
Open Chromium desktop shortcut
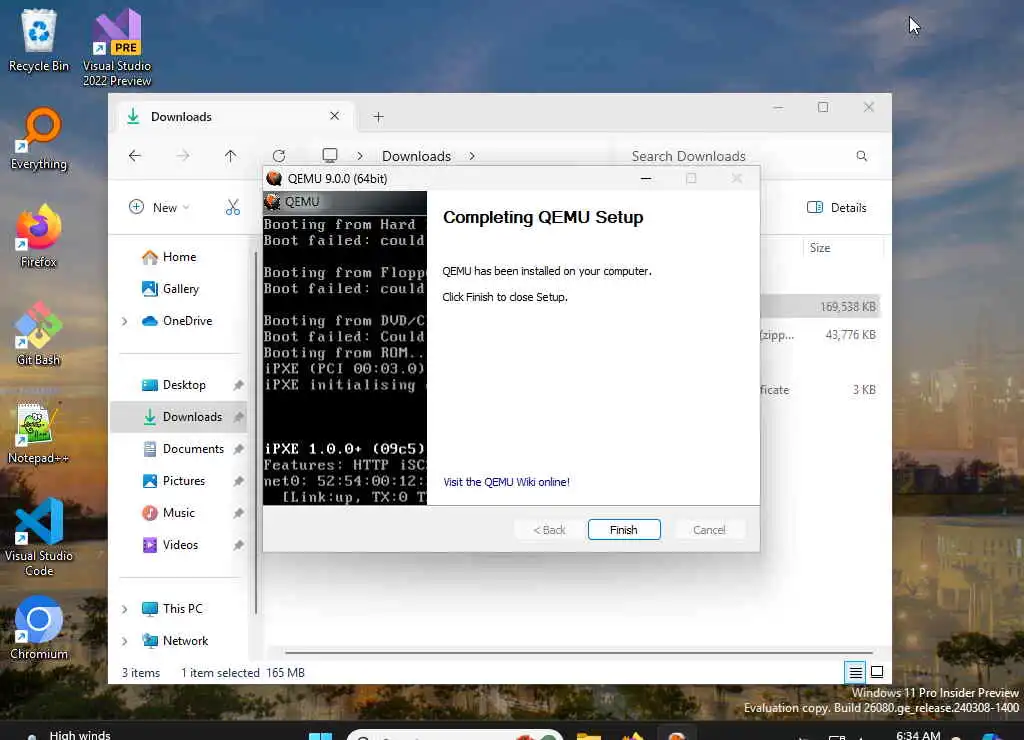(39, 628)
